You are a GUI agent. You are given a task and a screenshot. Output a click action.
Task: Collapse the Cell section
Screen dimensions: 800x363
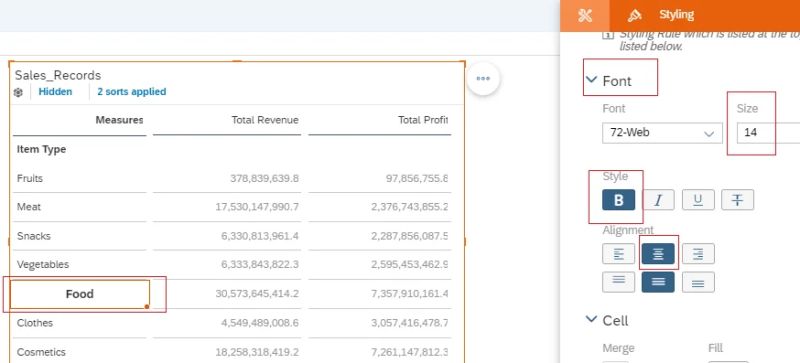(592, 320)
